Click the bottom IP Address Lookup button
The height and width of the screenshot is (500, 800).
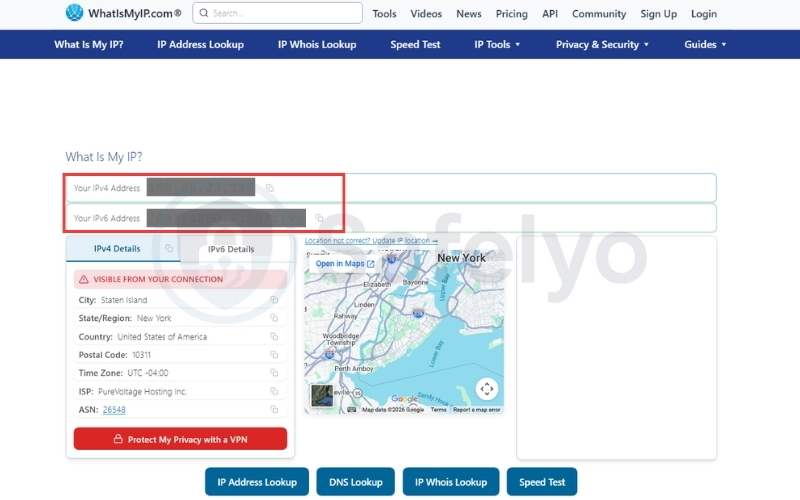click(257, 482)
